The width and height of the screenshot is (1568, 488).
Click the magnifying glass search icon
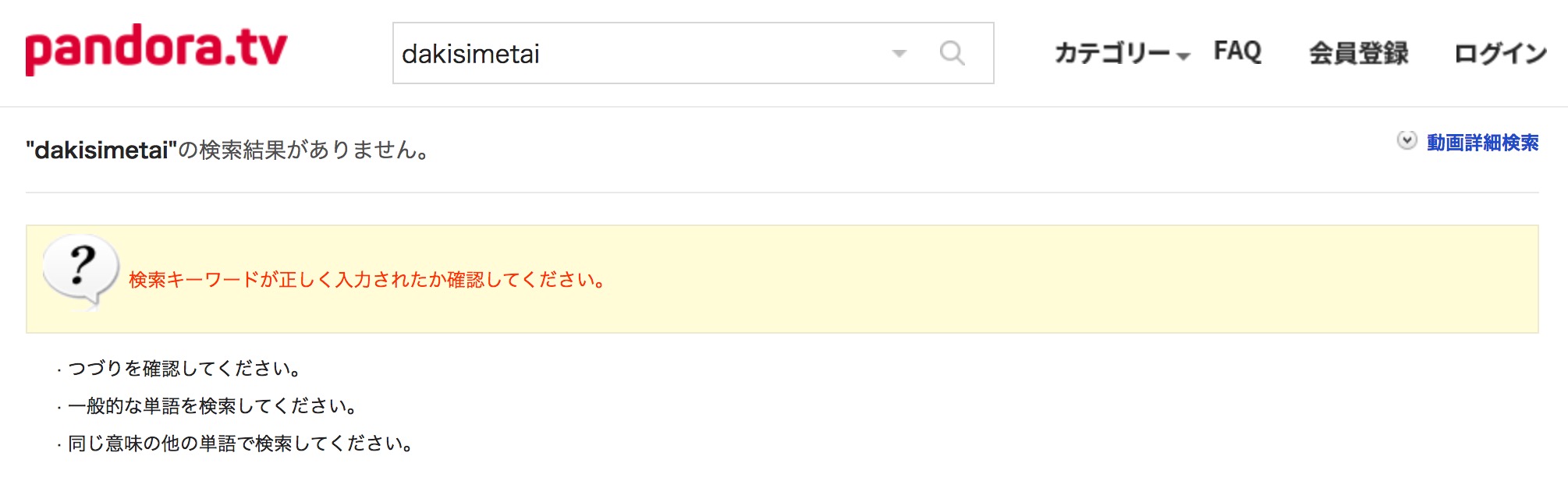coord(952,54)
